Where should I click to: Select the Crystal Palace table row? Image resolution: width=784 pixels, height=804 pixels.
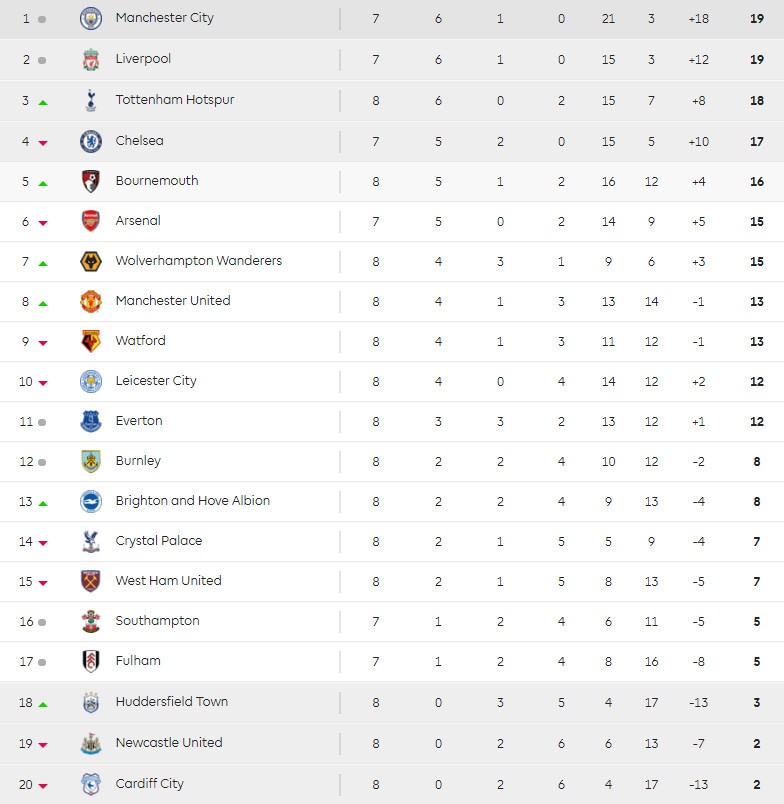pyautogui.click(x=400, y=541)
